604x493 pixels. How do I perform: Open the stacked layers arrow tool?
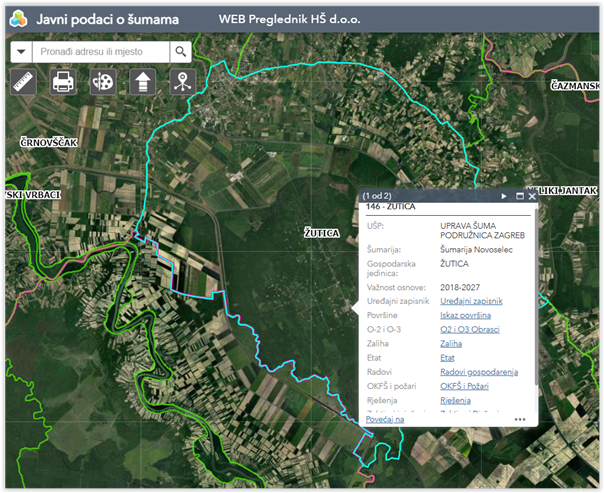click(x=142, y=81)
